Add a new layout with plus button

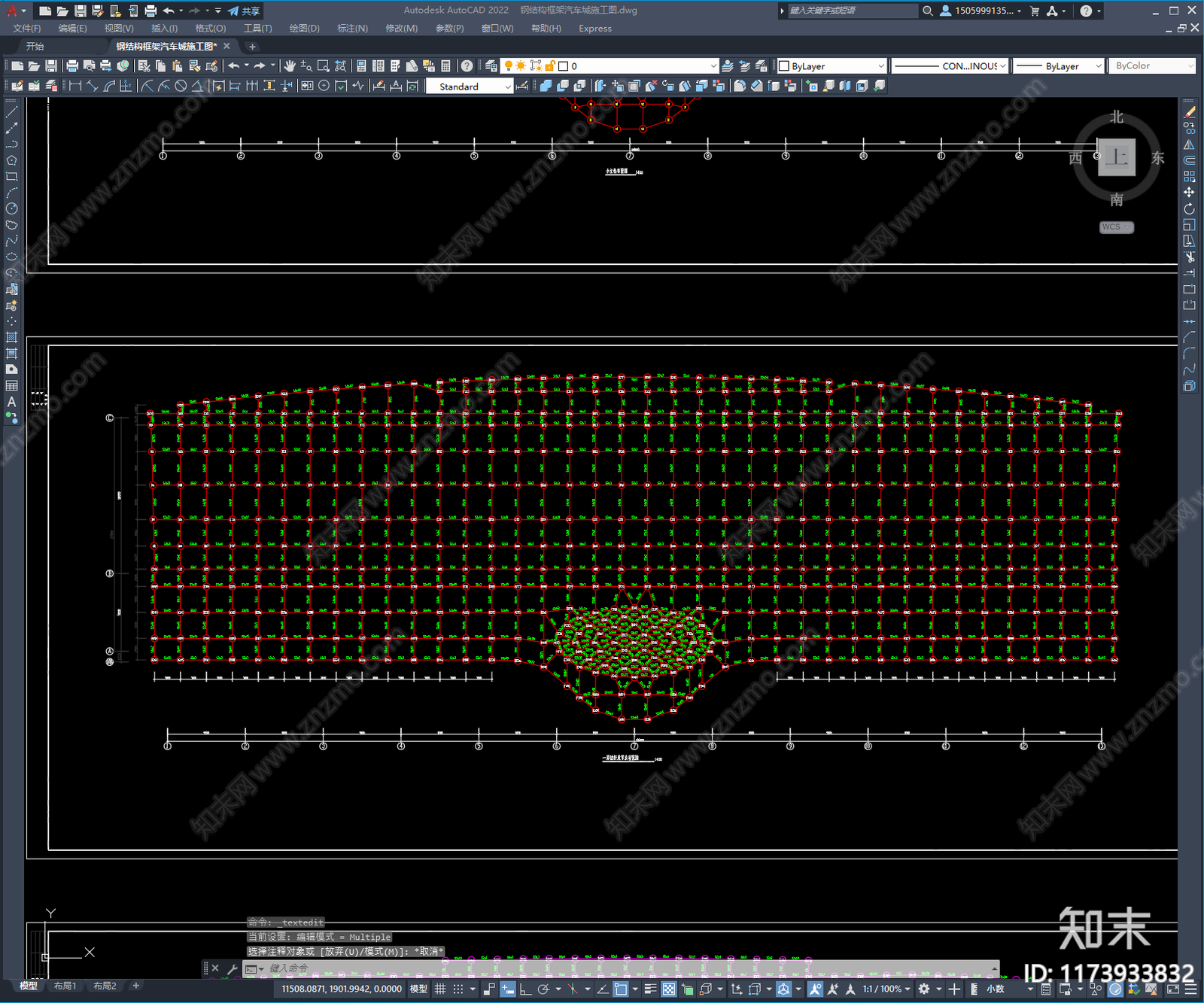pos(136,986)
